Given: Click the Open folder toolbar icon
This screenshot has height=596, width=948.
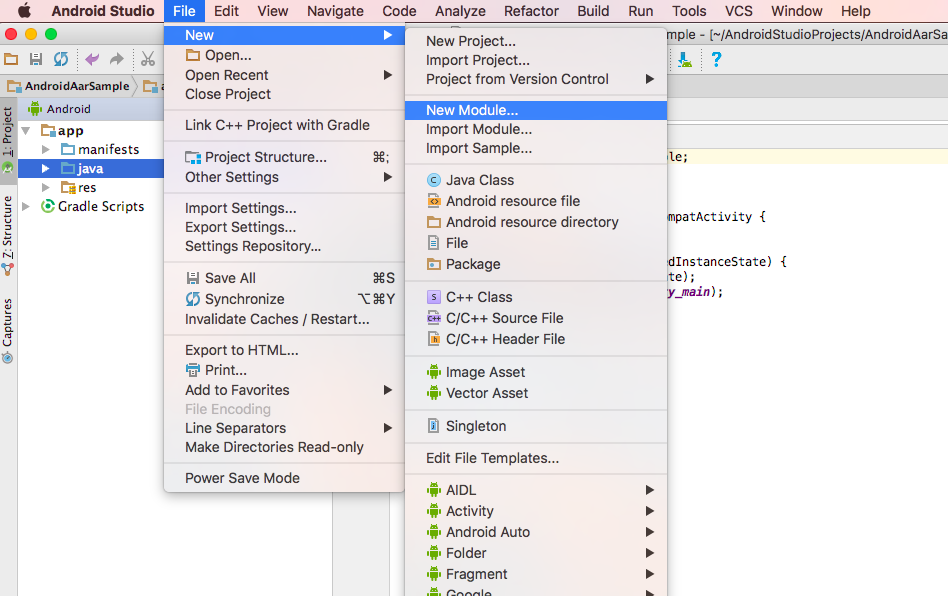Looking at the screenshot, I should tap(11, 59).
